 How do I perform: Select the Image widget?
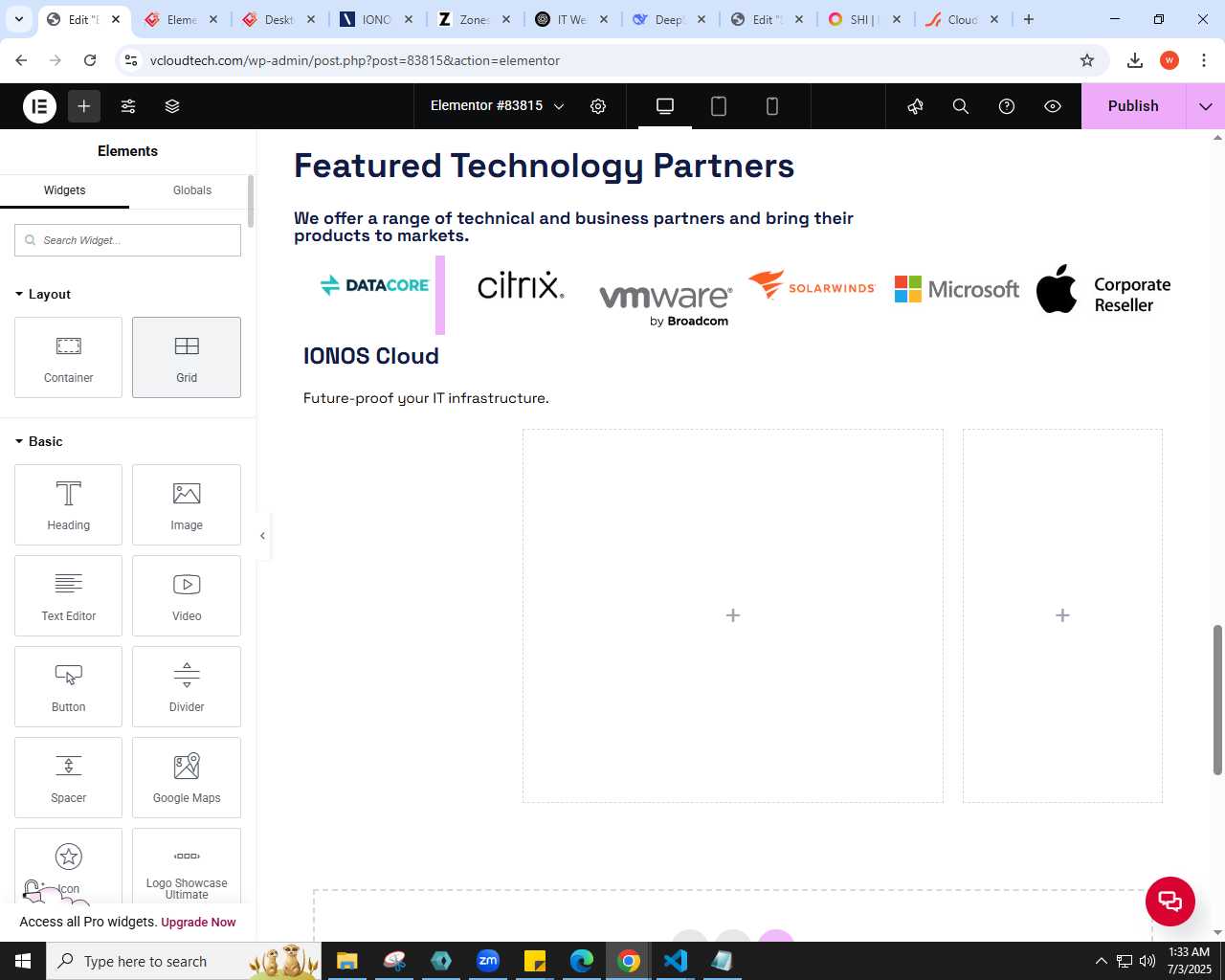[x=187, y=504]
